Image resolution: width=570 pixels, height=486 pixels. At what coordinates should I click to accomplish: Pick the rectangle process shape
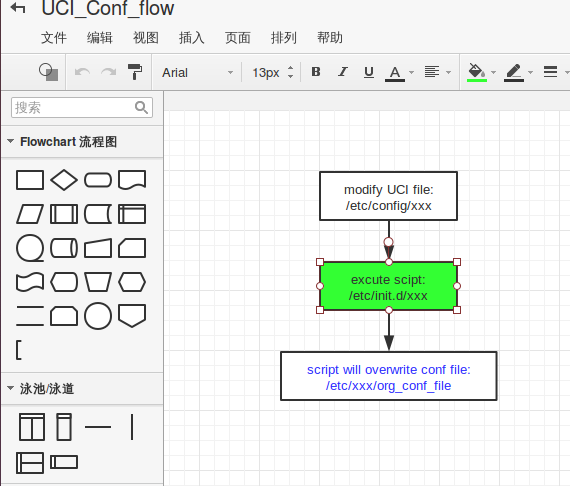30,180
